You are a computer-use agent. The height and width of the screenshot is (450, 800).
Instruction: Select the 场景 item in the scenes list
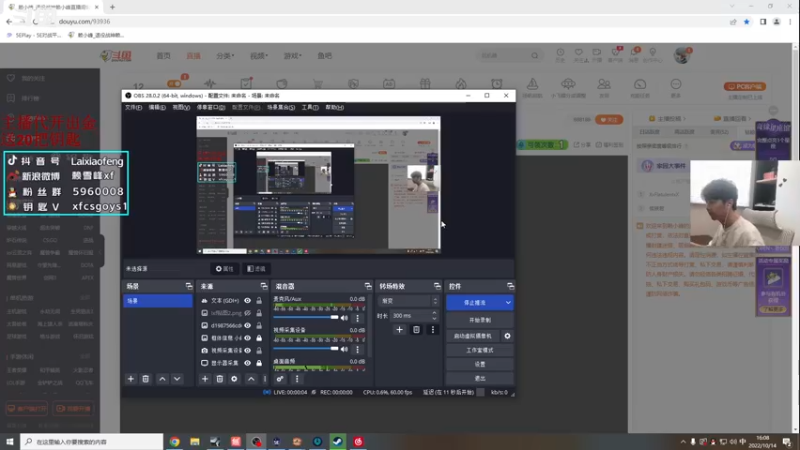158,301
